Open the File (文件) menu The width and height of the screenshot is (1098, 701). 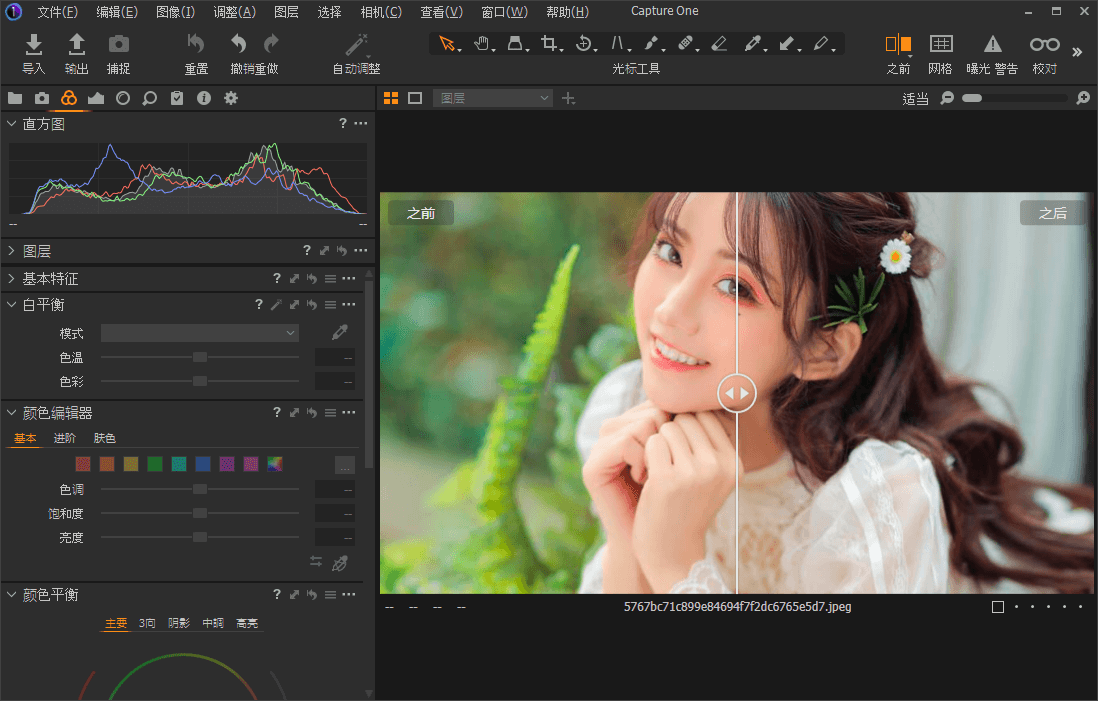[57, 12]
